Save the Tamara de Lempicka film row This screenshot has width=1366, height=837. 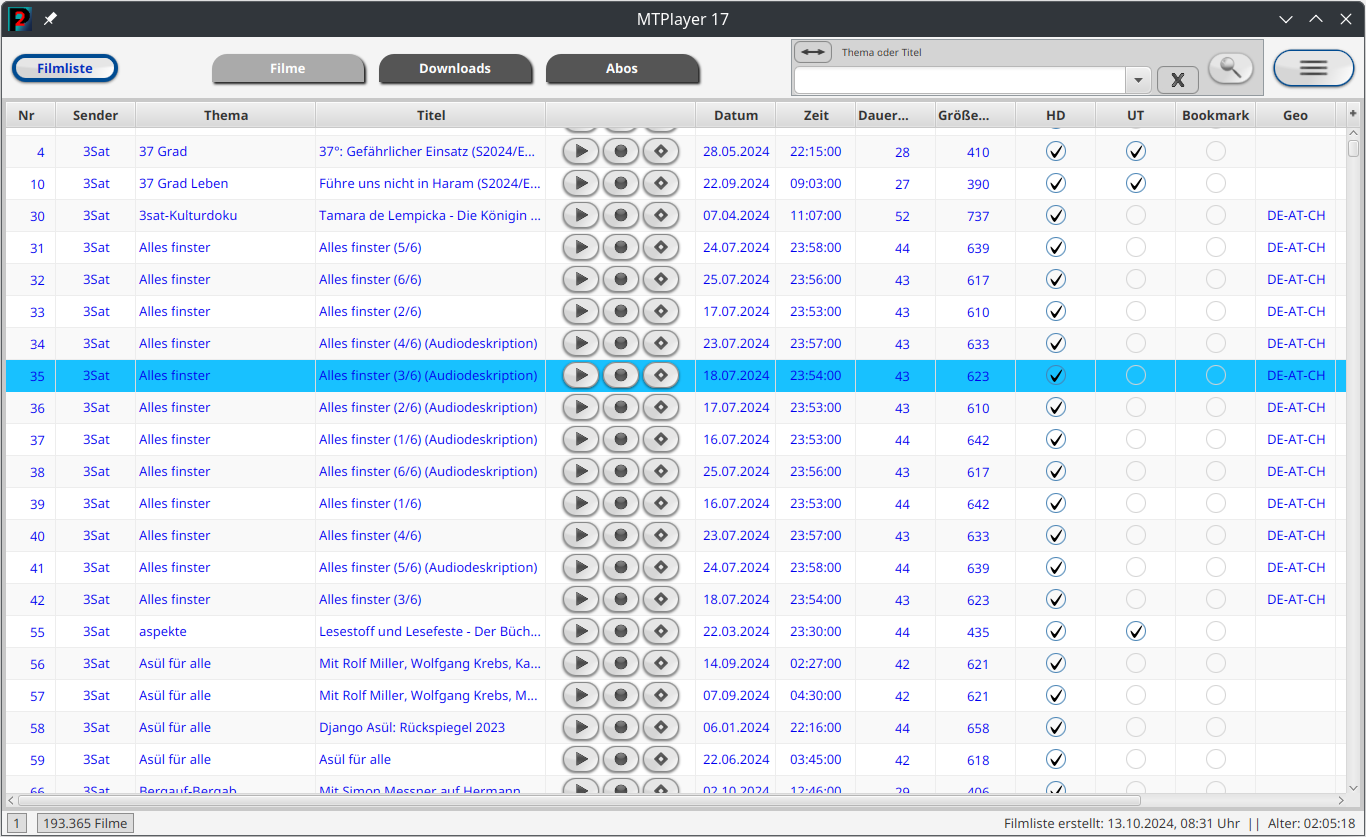(x=660, y=216)
